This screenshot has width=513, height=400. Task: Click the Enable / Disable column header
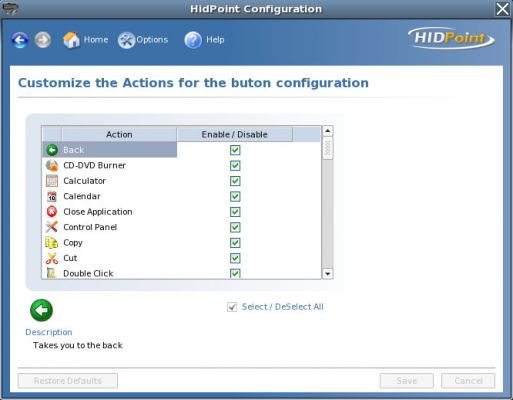pyautogui.click(x=235, y=134)
